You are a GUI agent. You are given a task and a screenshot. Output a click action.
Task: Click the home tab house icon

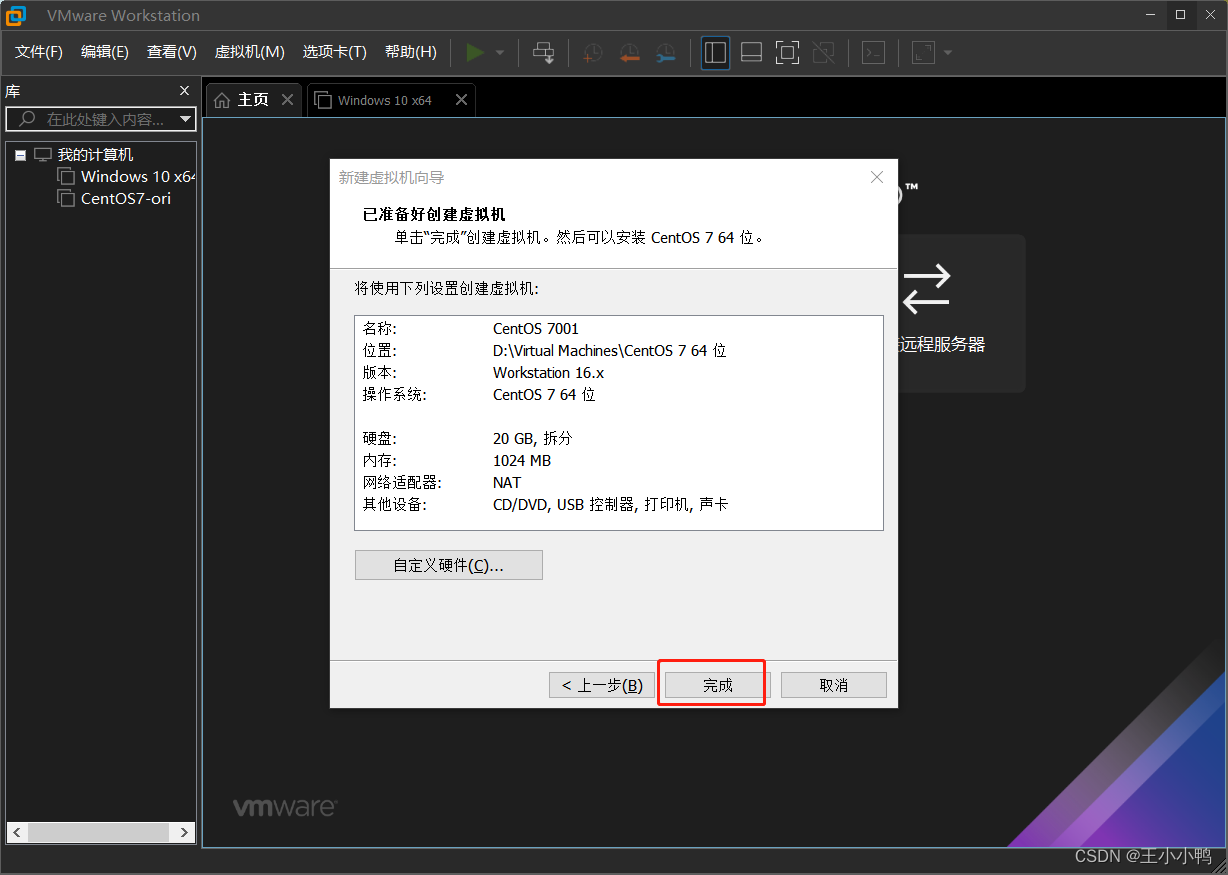pyautogui.click(x=222, y=100)
